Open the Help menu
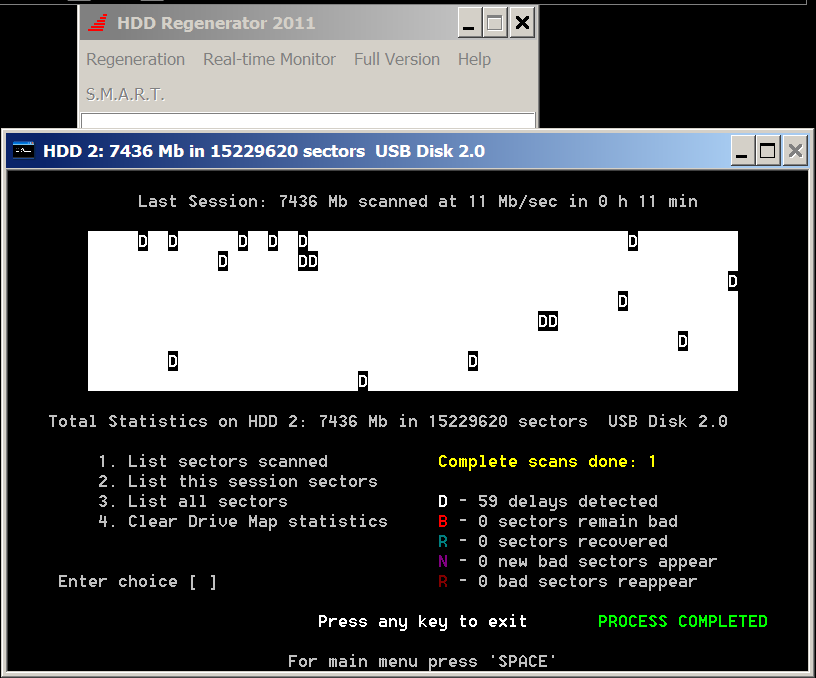 [x=474, y=59]
